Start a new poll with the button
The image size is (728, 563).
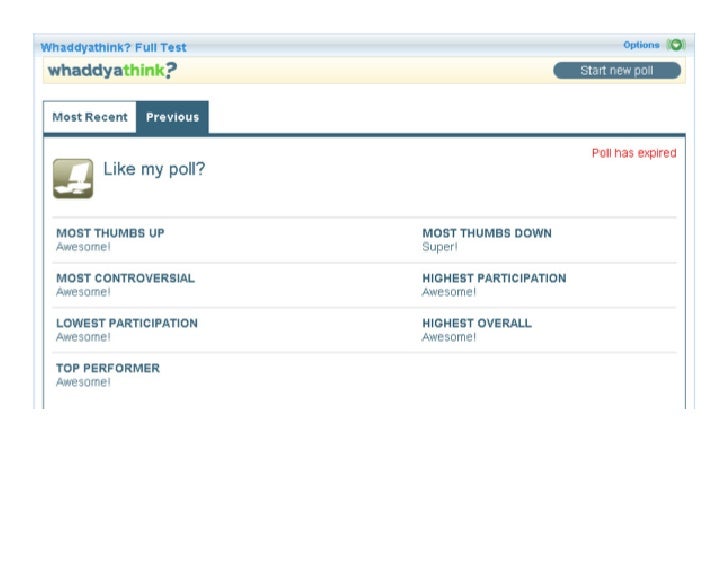[617, 71]
